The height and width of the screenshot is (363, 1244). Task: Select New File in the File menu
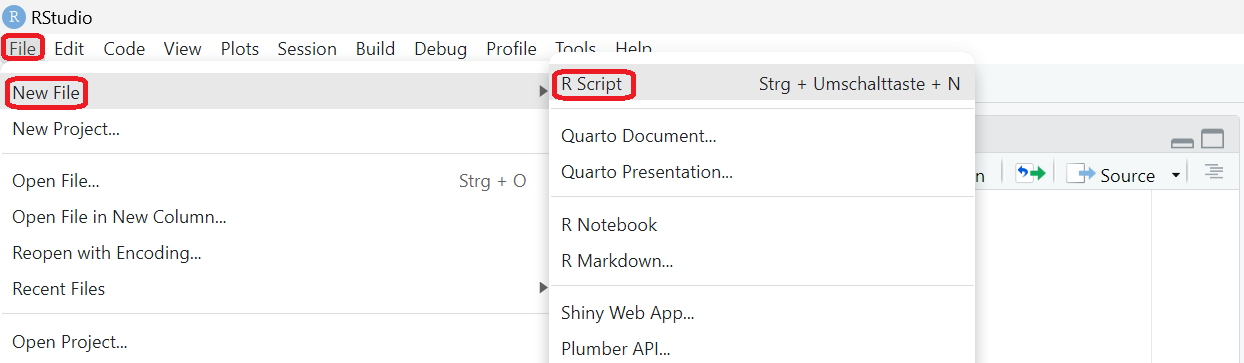point(275,92)
